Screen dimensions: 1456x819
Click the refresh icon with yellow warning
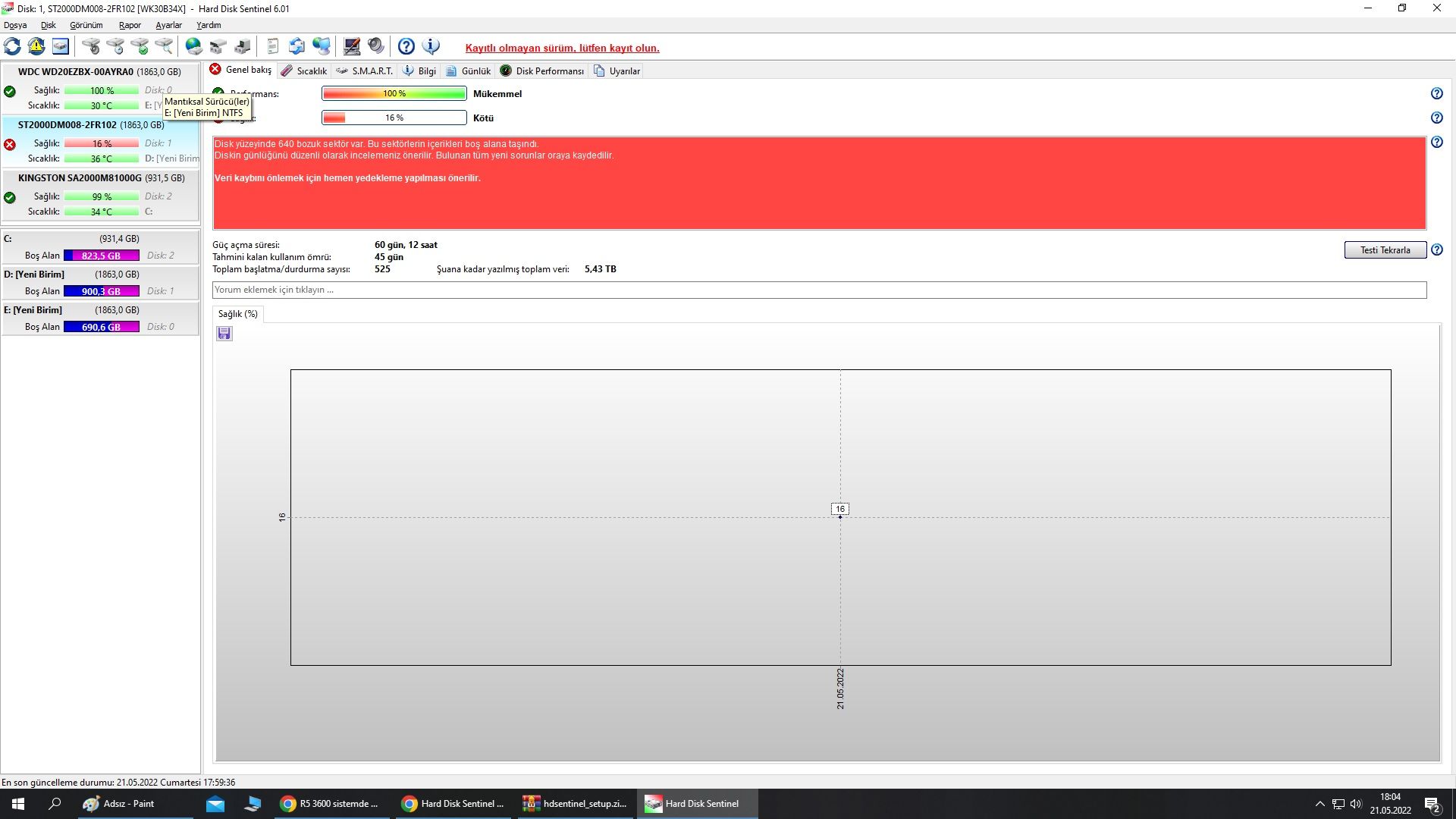click(36, 46)
